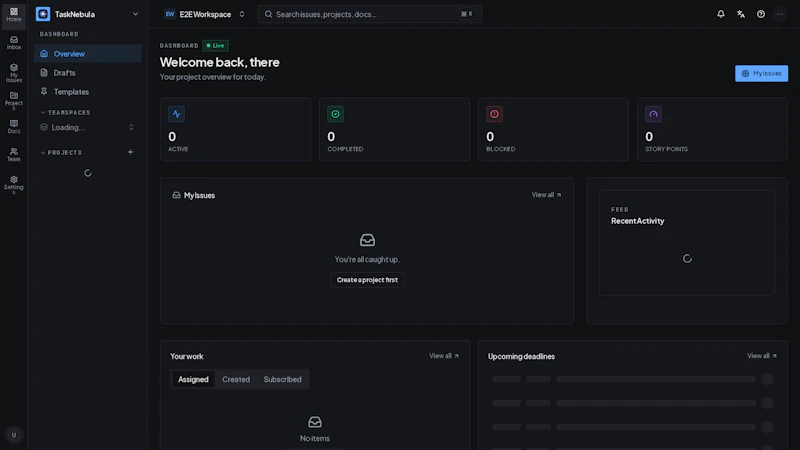Screen dimensions: 800x450
Task: Open Inbox in the left rail
Action: 14,42
